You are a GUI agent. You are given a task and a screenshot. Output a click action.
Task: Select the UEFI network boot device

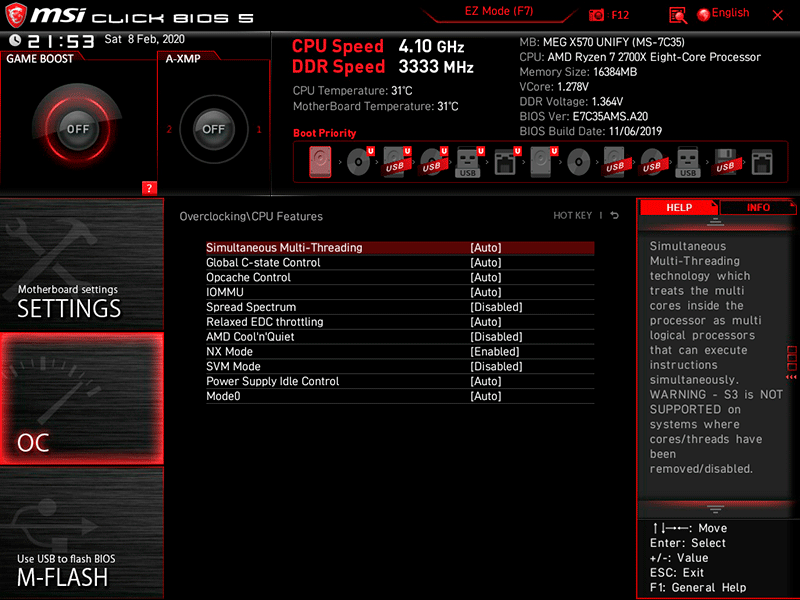507,162
